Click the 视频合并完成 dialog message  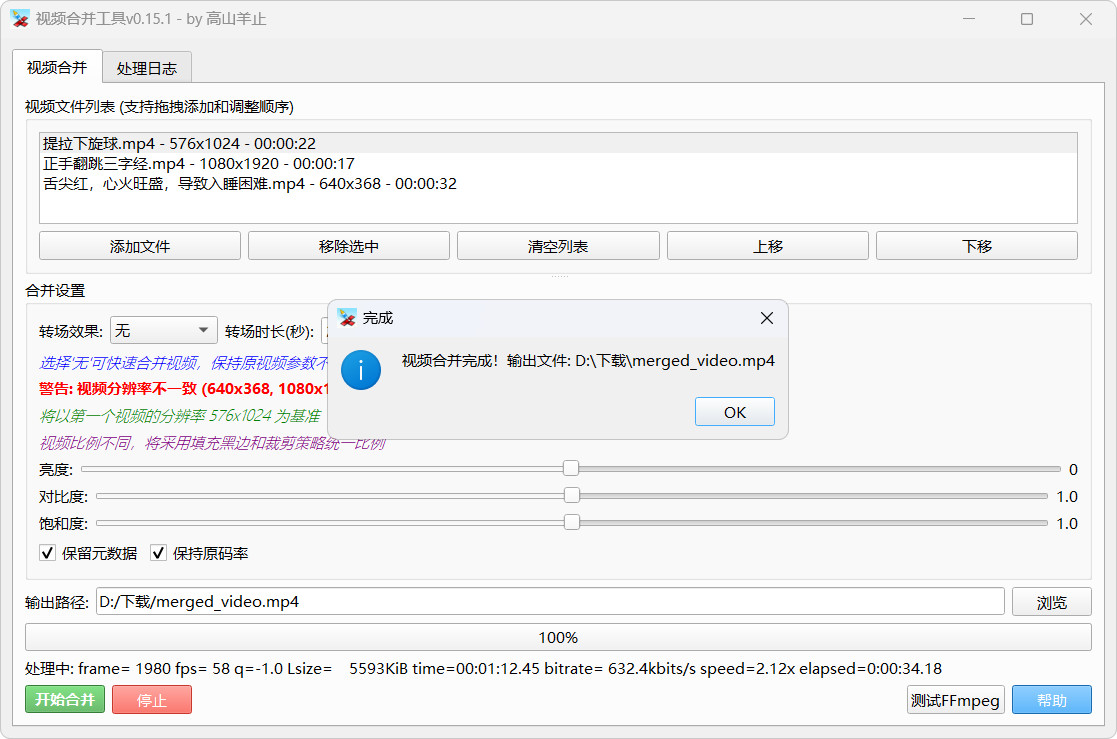588,361
